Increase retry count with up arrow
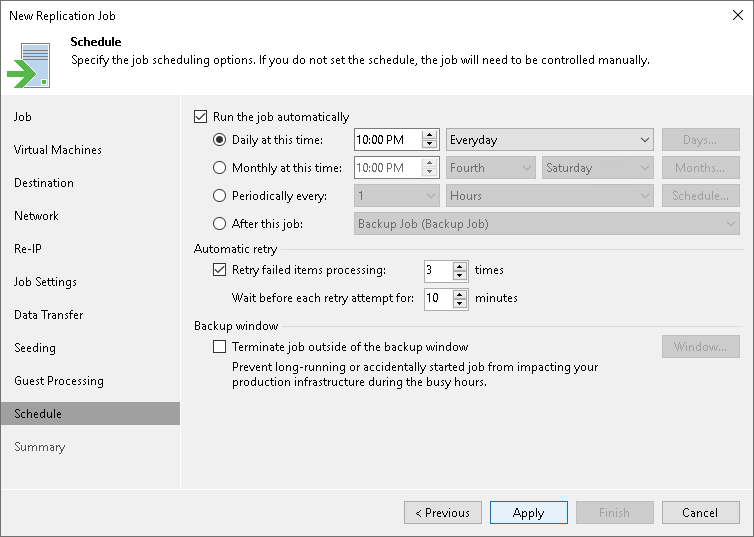This screenshot has width=754, height=537. click(x=460, y=265)
